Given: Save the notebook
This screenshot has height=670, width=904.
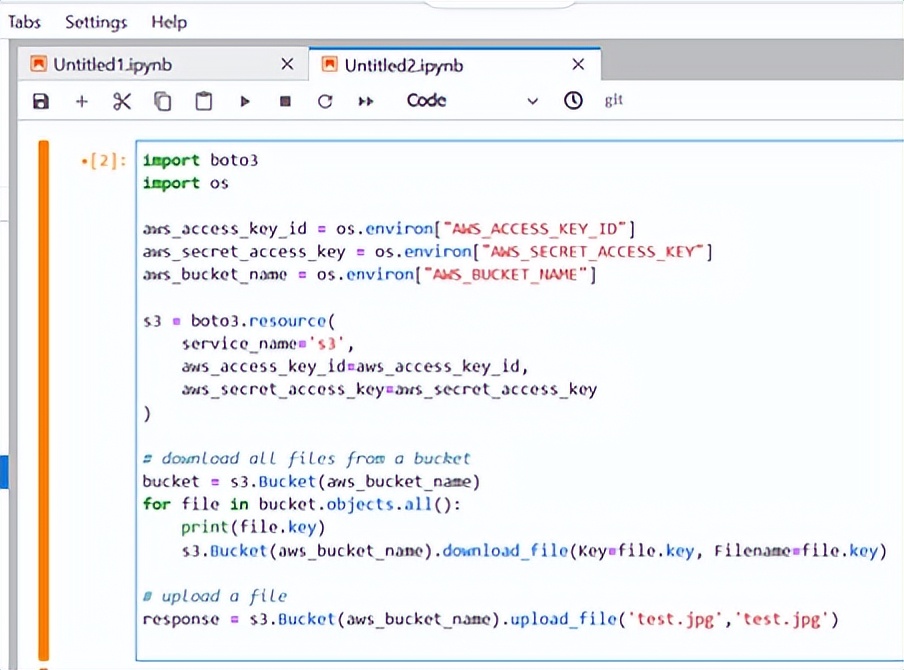Looking at the screenshot, I should (x=40, y=100).
